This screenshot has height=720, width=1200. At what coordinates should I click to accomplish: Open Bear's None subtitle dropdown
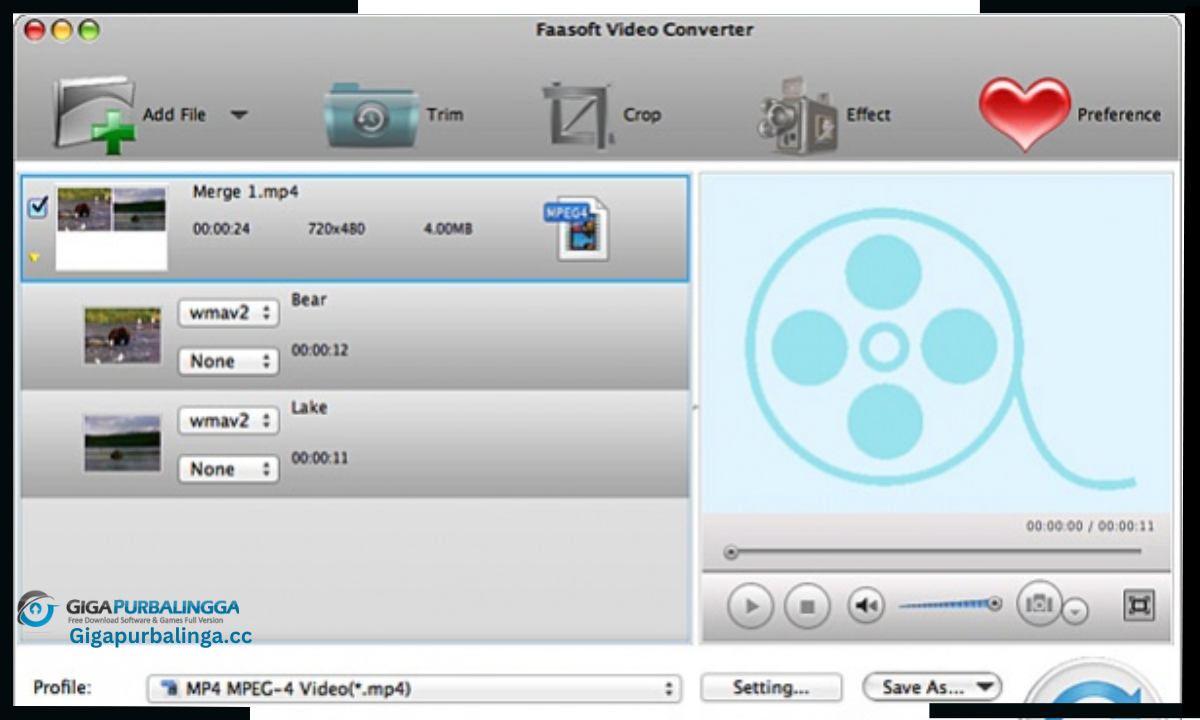tap(228, 361)
